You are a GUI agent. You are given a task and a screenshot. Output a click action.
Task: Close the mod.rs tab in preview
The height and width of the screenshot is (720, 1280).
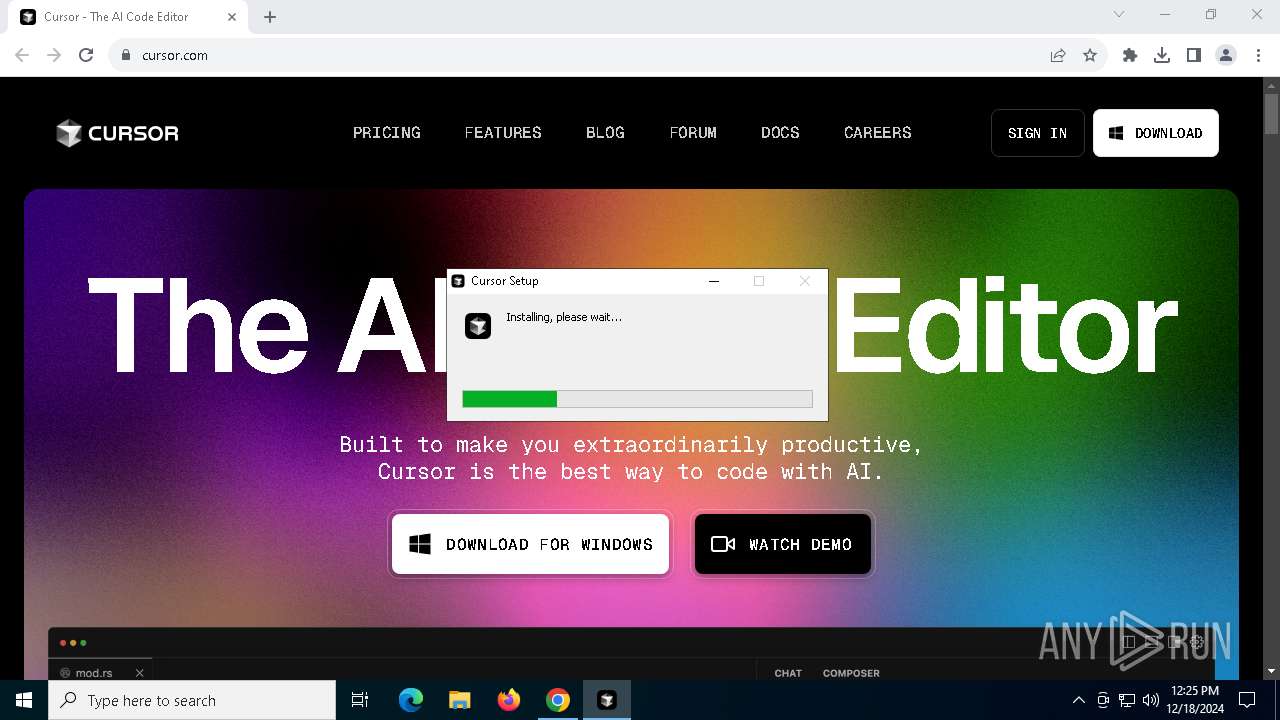(x=140, y=673)
